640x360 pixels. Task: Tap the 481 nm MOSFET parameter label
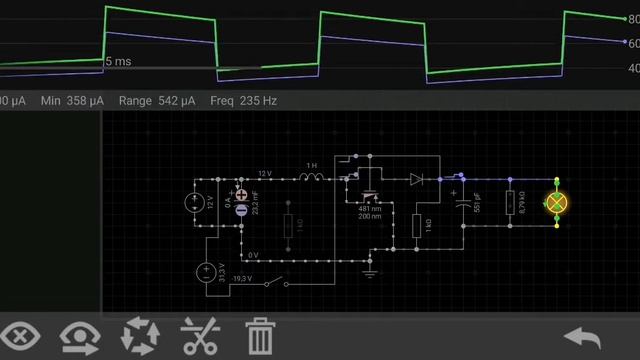[370, 209]
